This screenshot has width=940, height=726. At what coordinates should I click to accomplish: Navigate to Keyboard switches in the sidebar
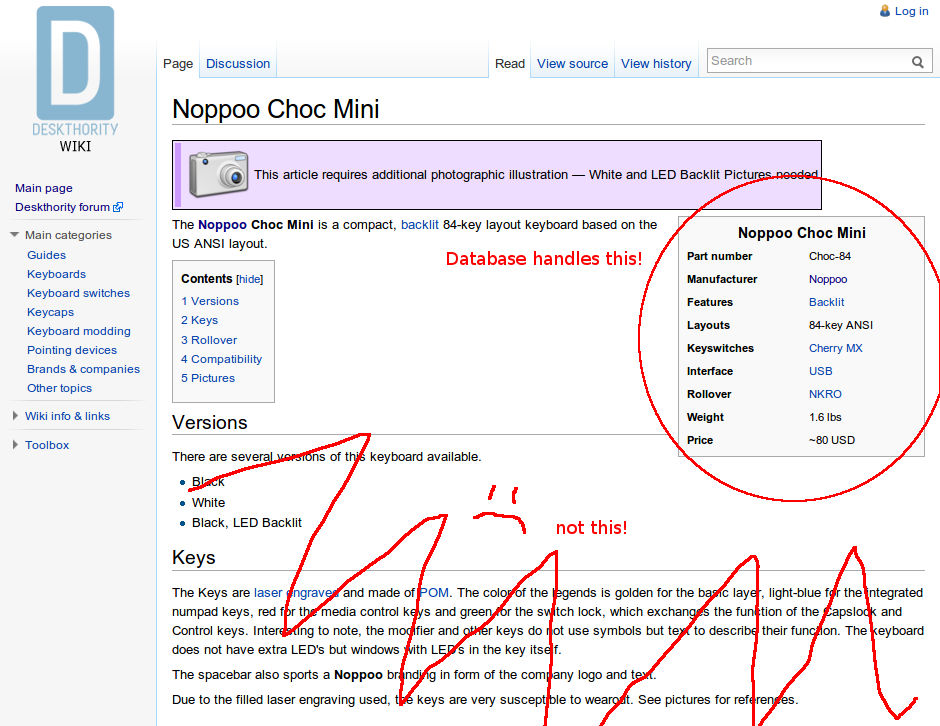pos(78,293)
